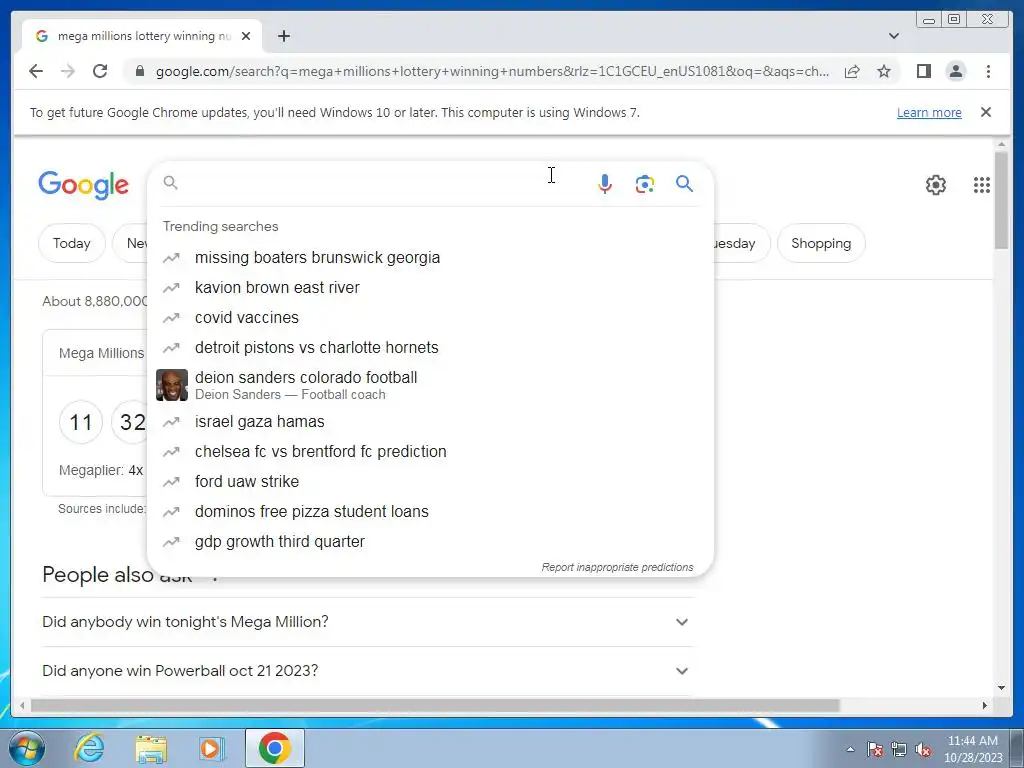Start search by voice microphone
Viewport: 1024px width, 768px height.
(x=605, y=184)
